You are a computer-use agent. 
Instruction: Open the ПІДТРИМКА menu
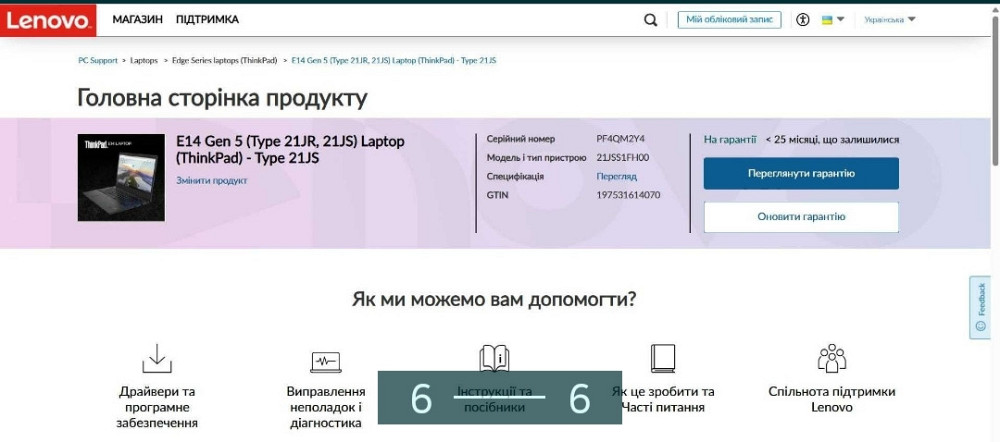pos(207,20)
